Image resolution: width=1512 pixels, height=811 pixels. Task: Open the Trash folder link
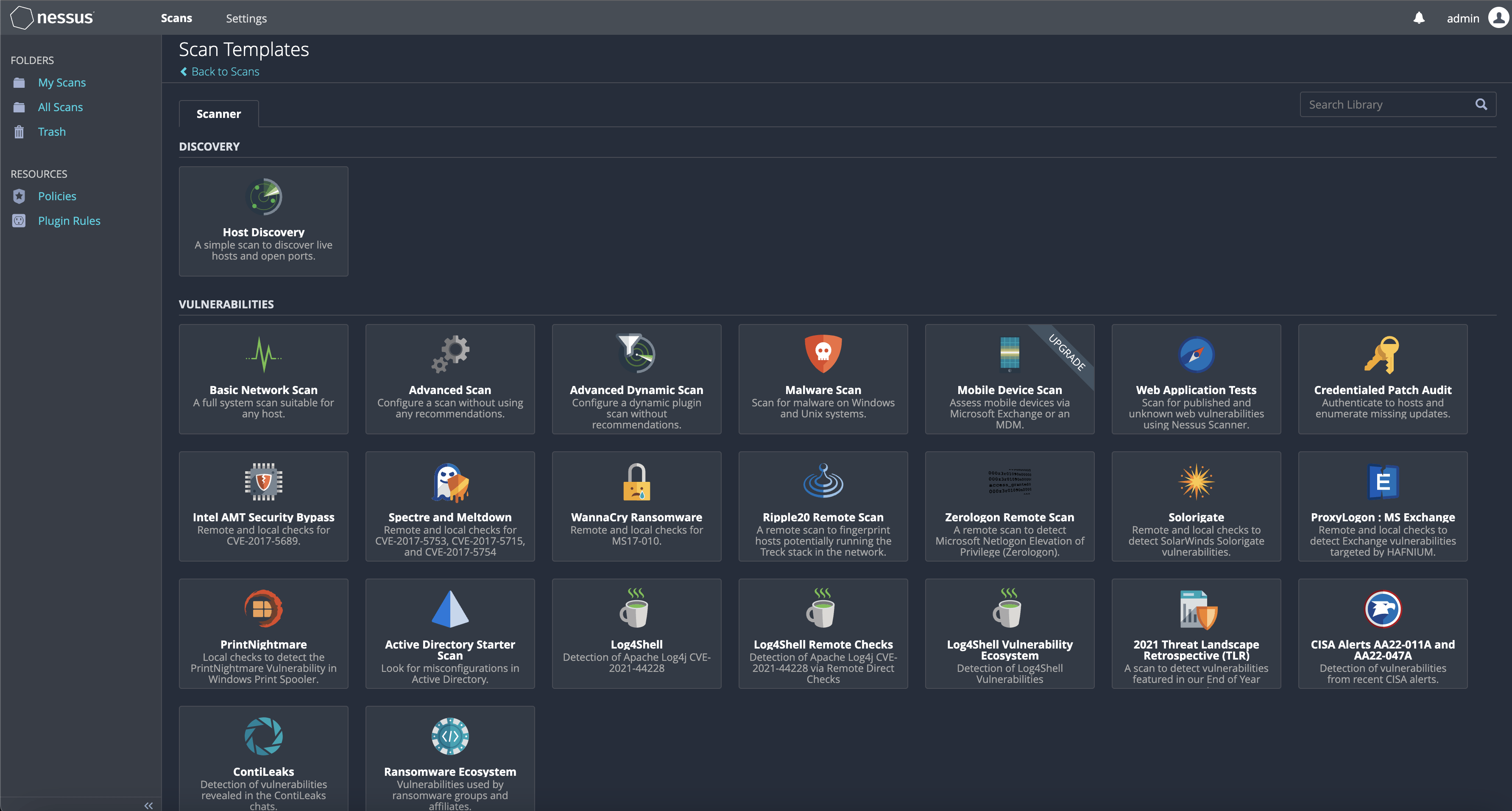(52, 132)
